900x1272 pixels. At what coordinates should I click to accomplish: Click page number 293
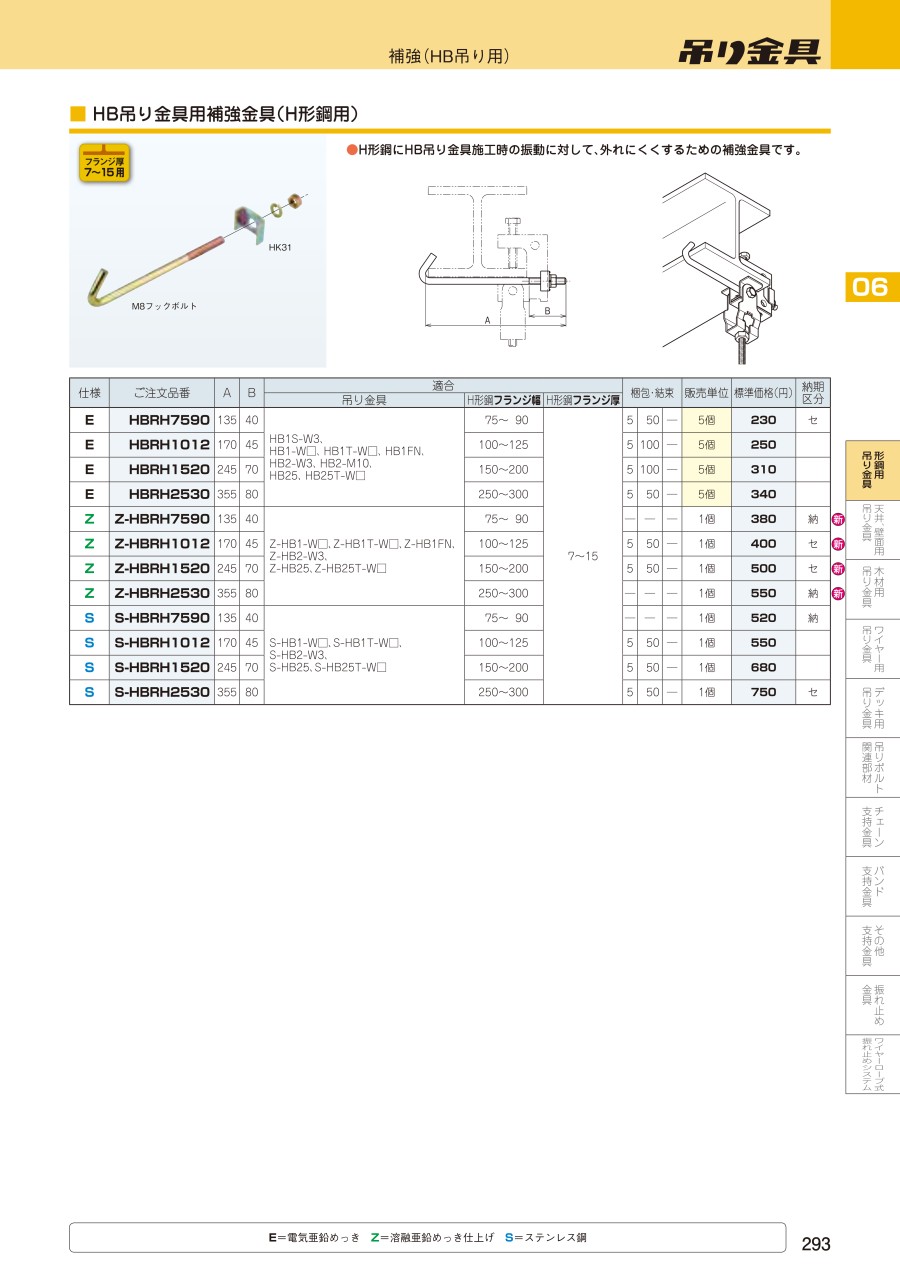click(x=816, y=1244)
